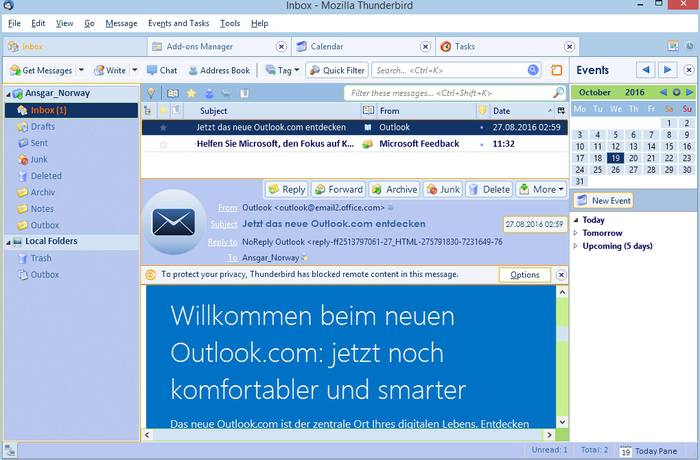
Task: Open the Chat tab button
Action: click(x=162, y=70)
